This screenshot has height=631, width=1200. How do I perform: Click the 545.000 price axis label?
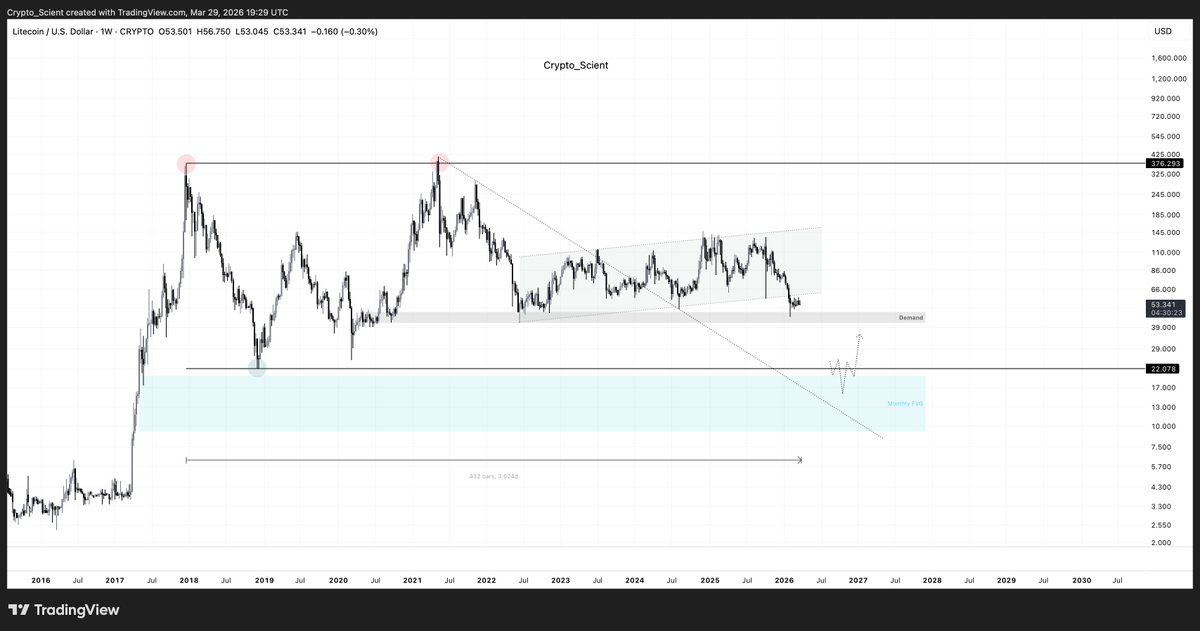click(1166, 136)
